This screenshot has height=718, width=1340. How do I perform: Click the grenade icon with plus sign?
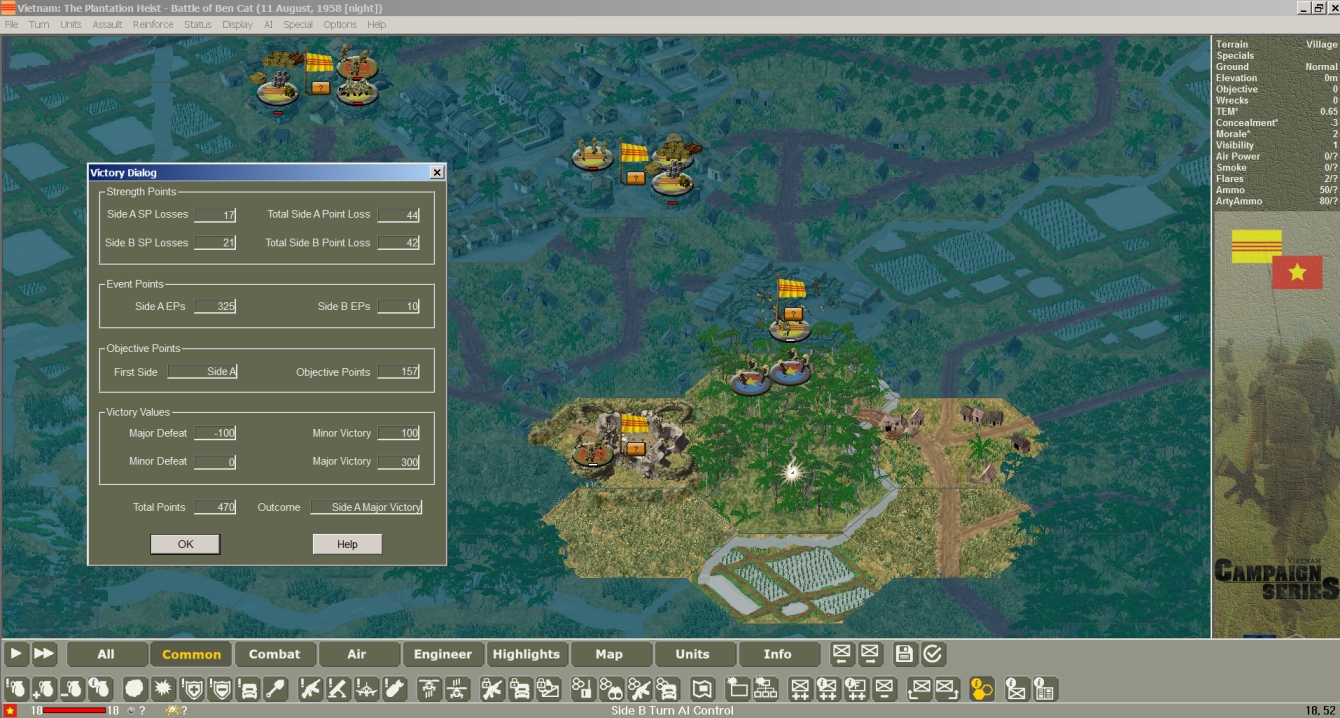click(44, 689)
